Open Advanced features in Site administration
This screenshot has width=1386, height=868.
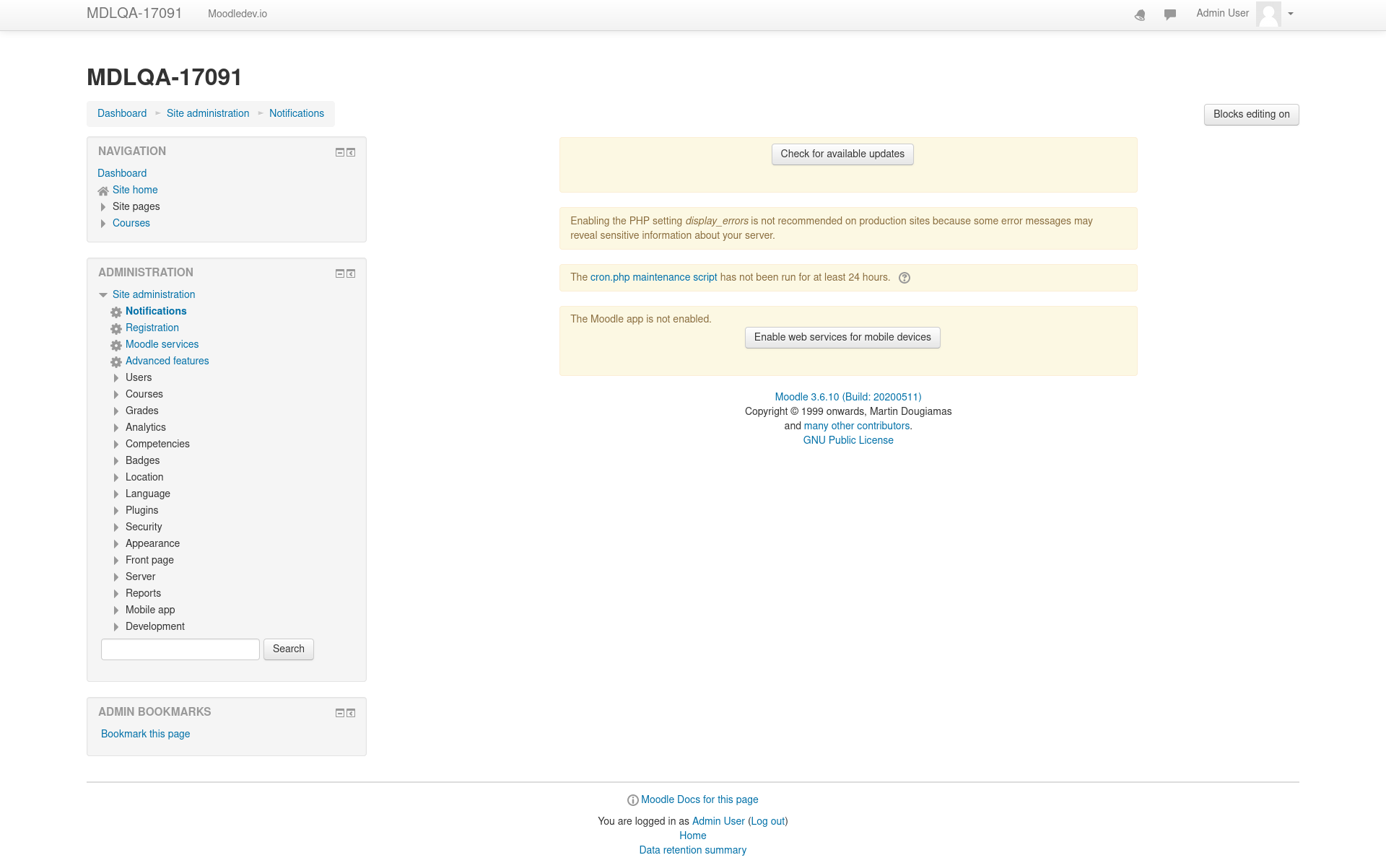(x=167, y=361)
